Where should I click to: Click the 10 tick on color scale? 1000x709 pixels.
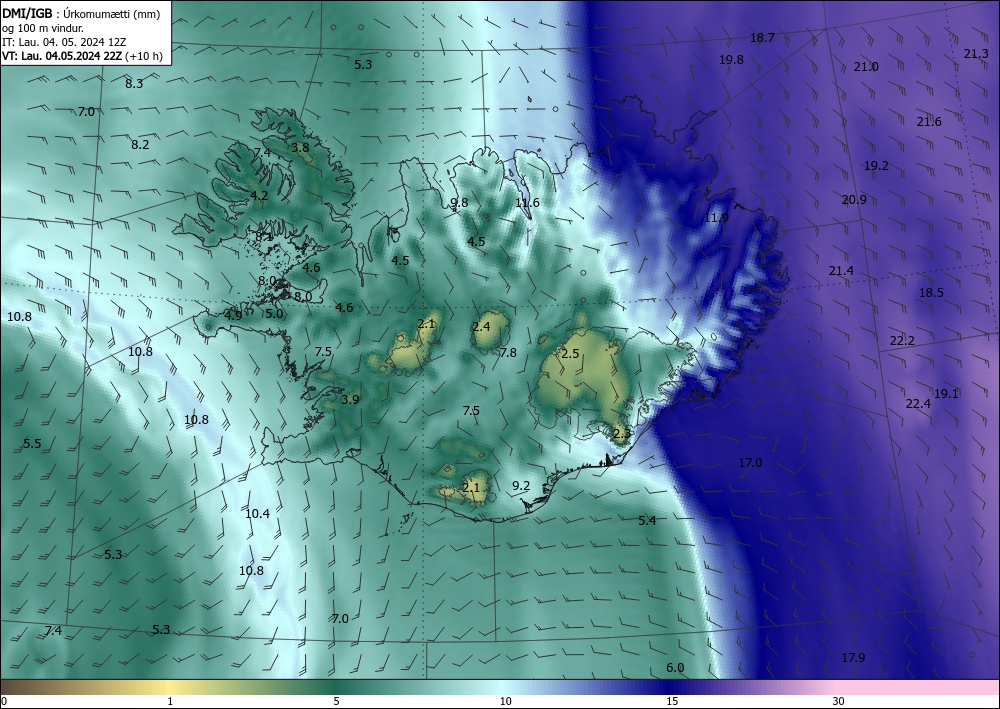505,701
